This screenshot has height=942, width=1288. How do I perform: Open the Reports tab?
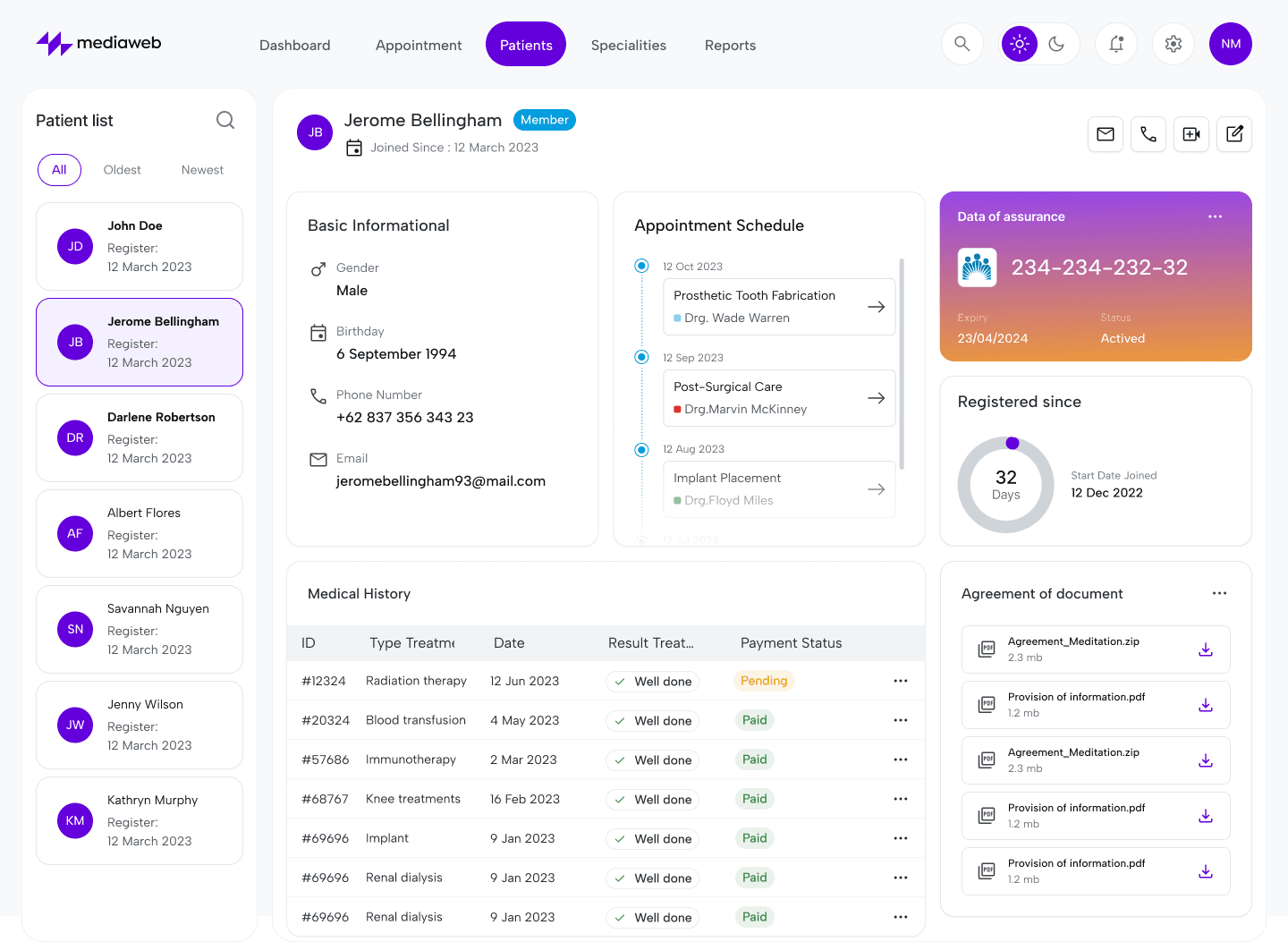click(730, 45)
